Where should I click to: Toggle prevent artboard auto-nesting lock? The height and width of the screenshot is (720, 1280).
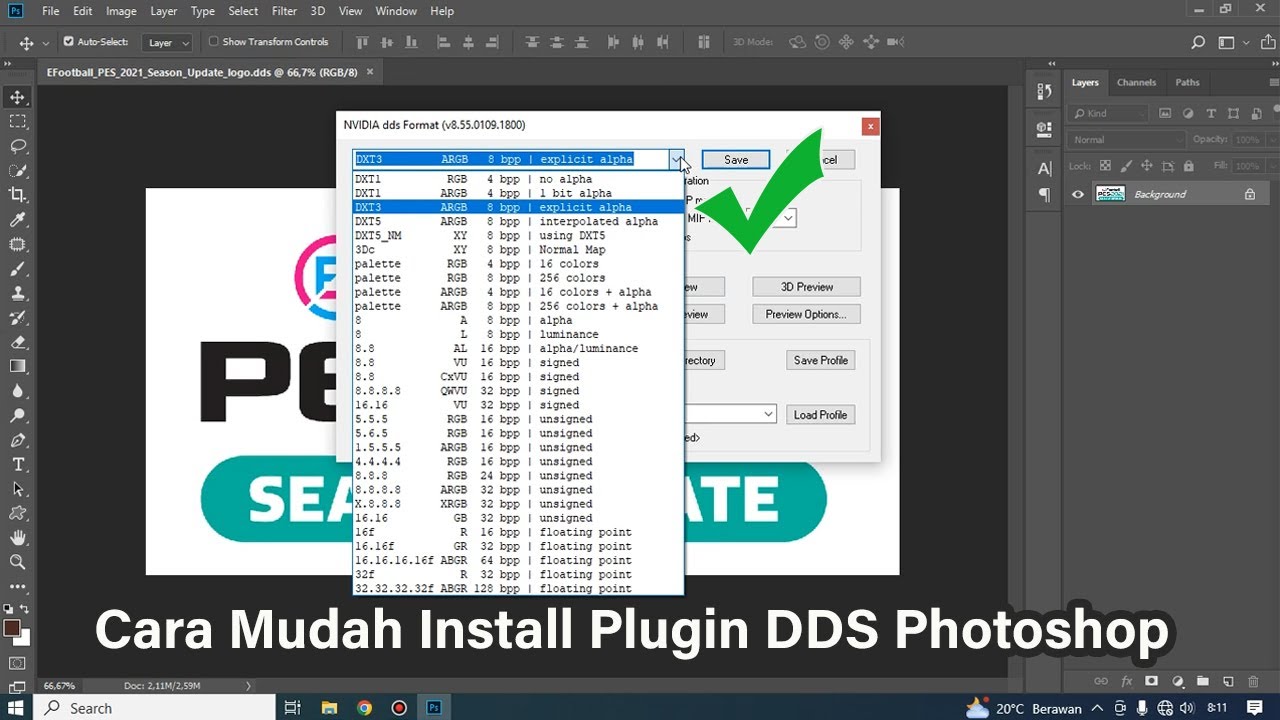pyautogui.click(x=1168, y=166)
